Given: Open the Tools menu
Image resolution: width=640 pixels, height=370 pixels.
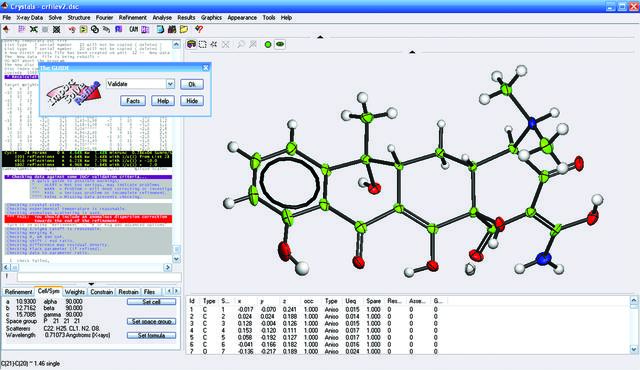Looking at the screenshot, I should (x=269, y=18).
